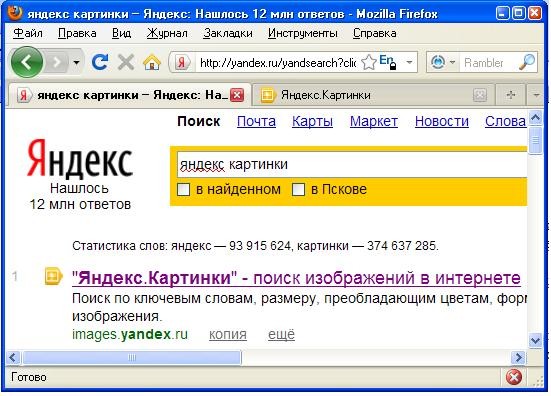The width and height of the screenshot is (551, 396).
Task: Bookmark this page with the star icon
Action: [x=368, y=63]
